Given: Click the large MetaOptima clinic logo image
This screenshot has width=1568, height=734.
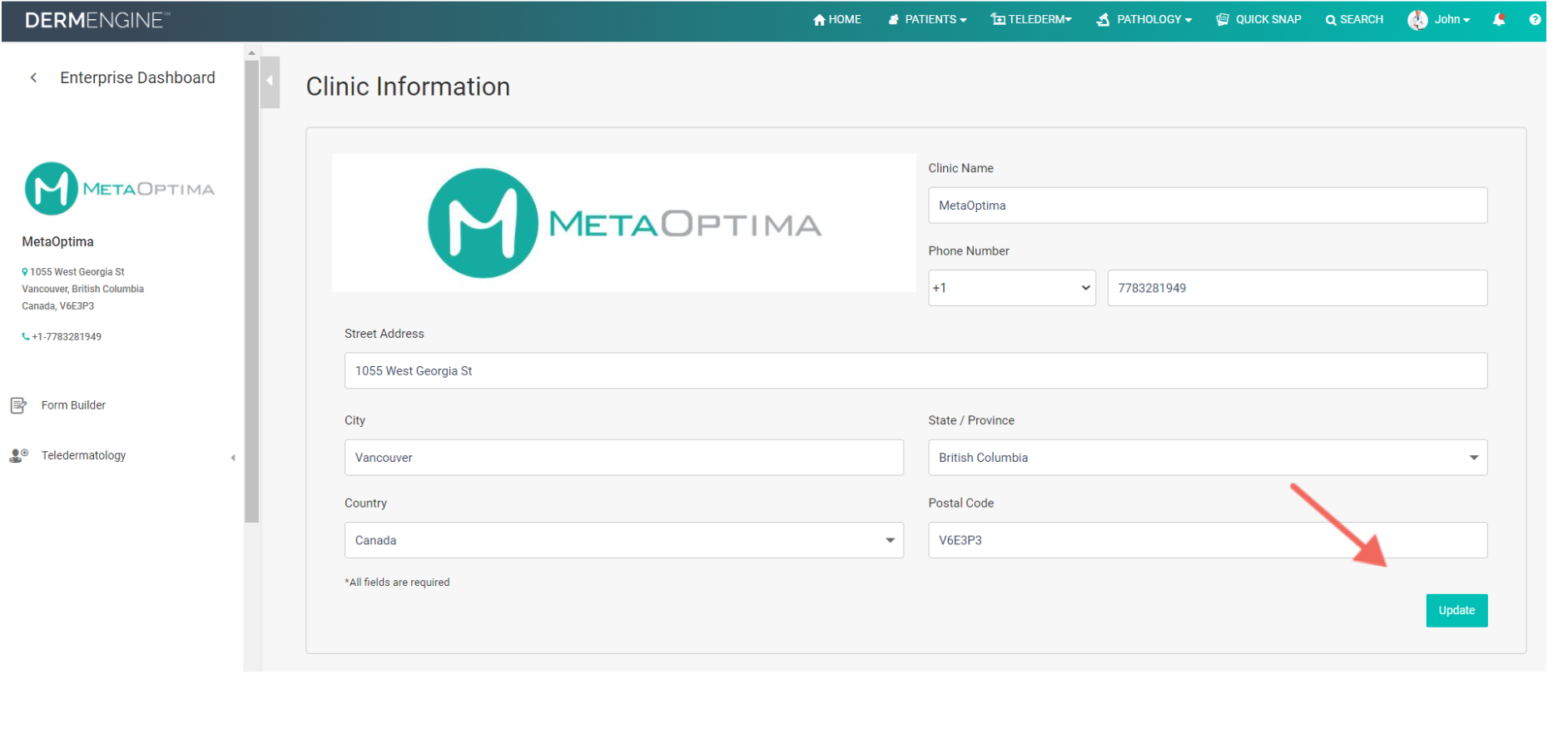Looking at the screenshot, I should point(624,222).
